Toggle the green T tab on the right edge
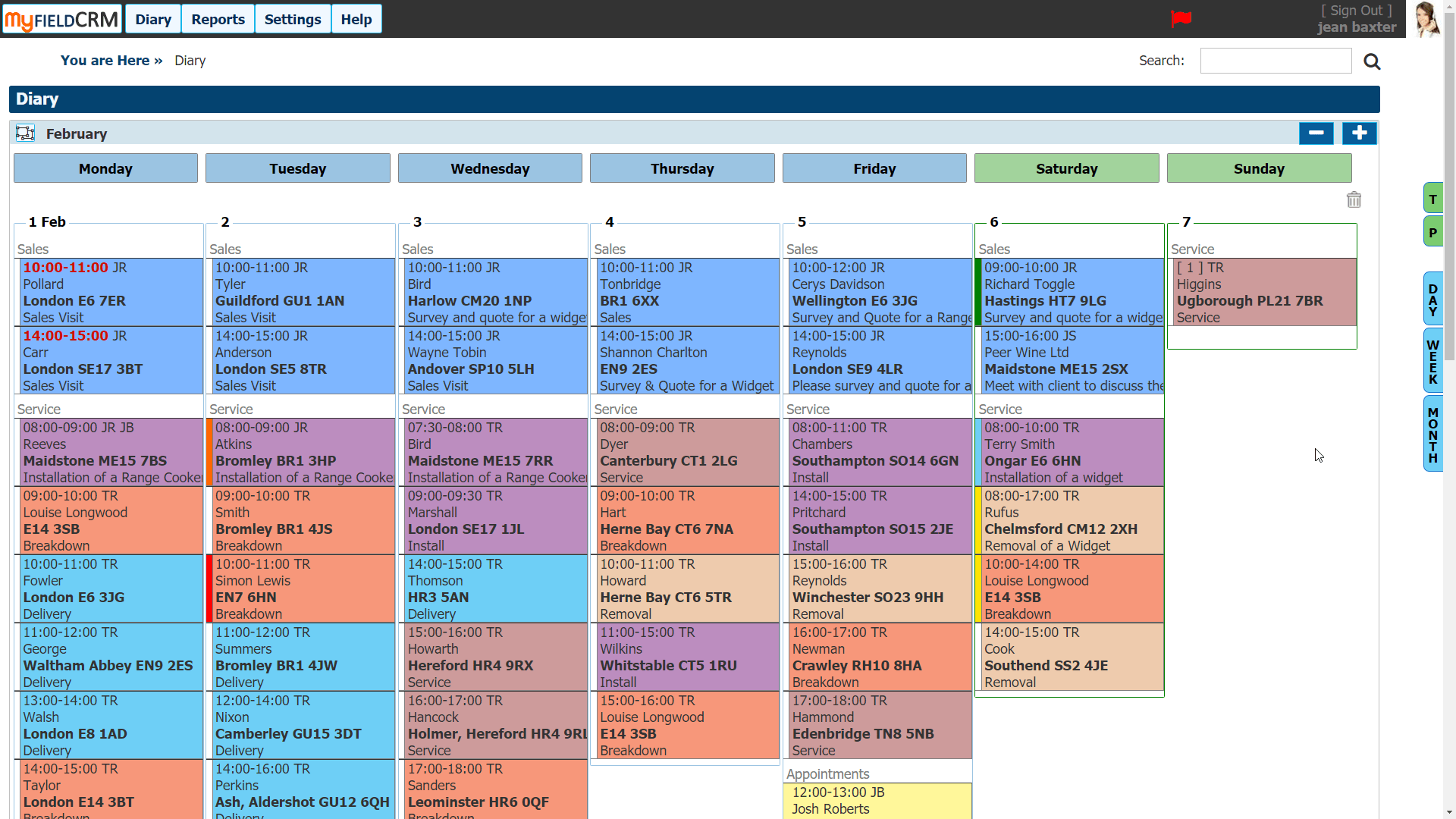This screenshot has width=1456, height=819. [1433, 198]
